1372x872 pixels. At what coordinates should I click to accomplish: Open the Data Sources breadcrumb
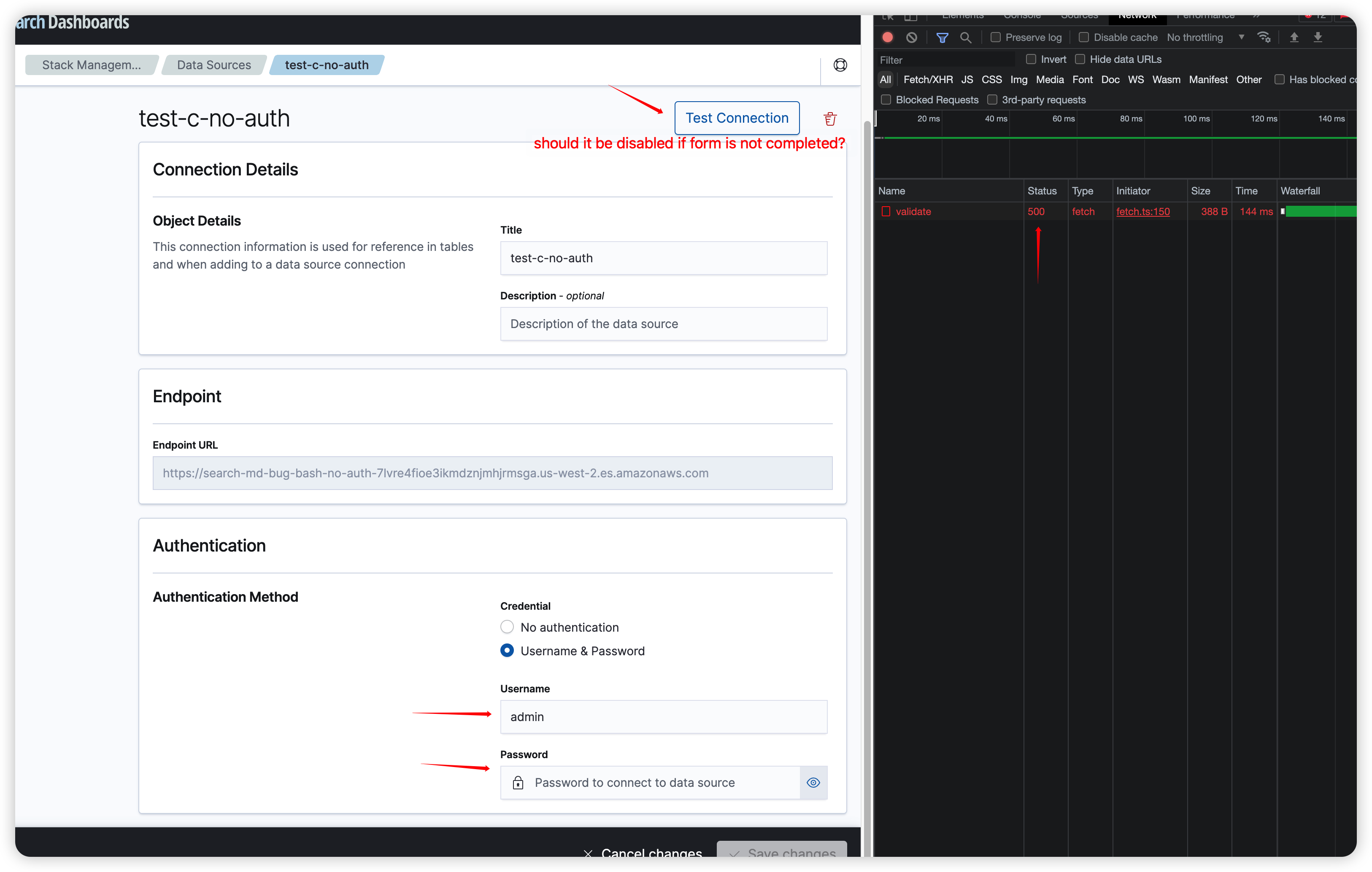click(x=213, y=65)
